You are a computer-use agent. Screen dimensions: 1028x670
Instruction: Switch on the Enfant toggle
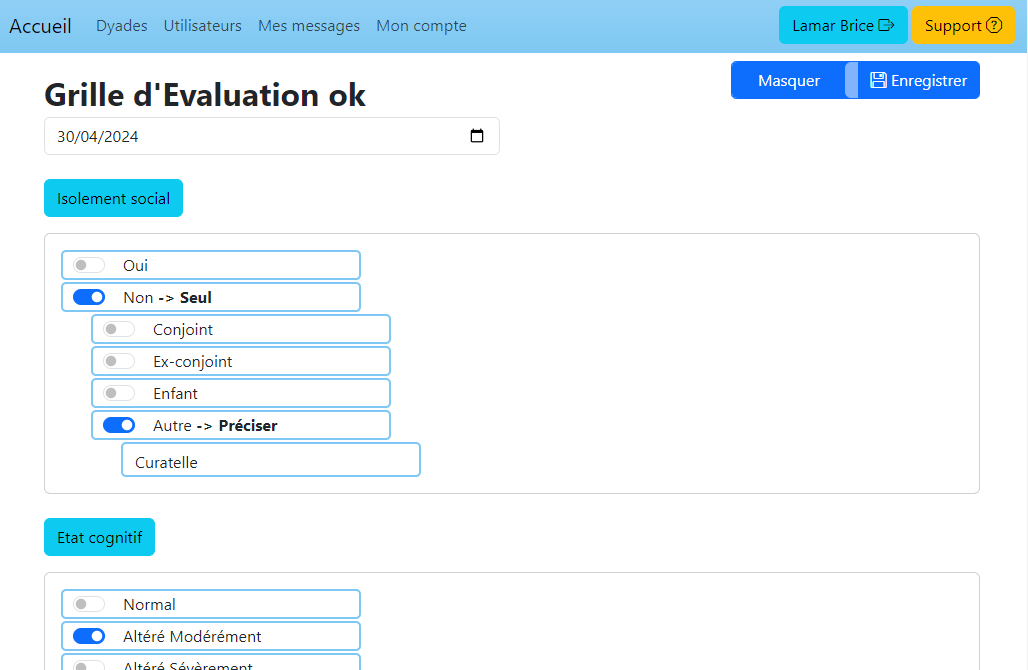point(119,393)
